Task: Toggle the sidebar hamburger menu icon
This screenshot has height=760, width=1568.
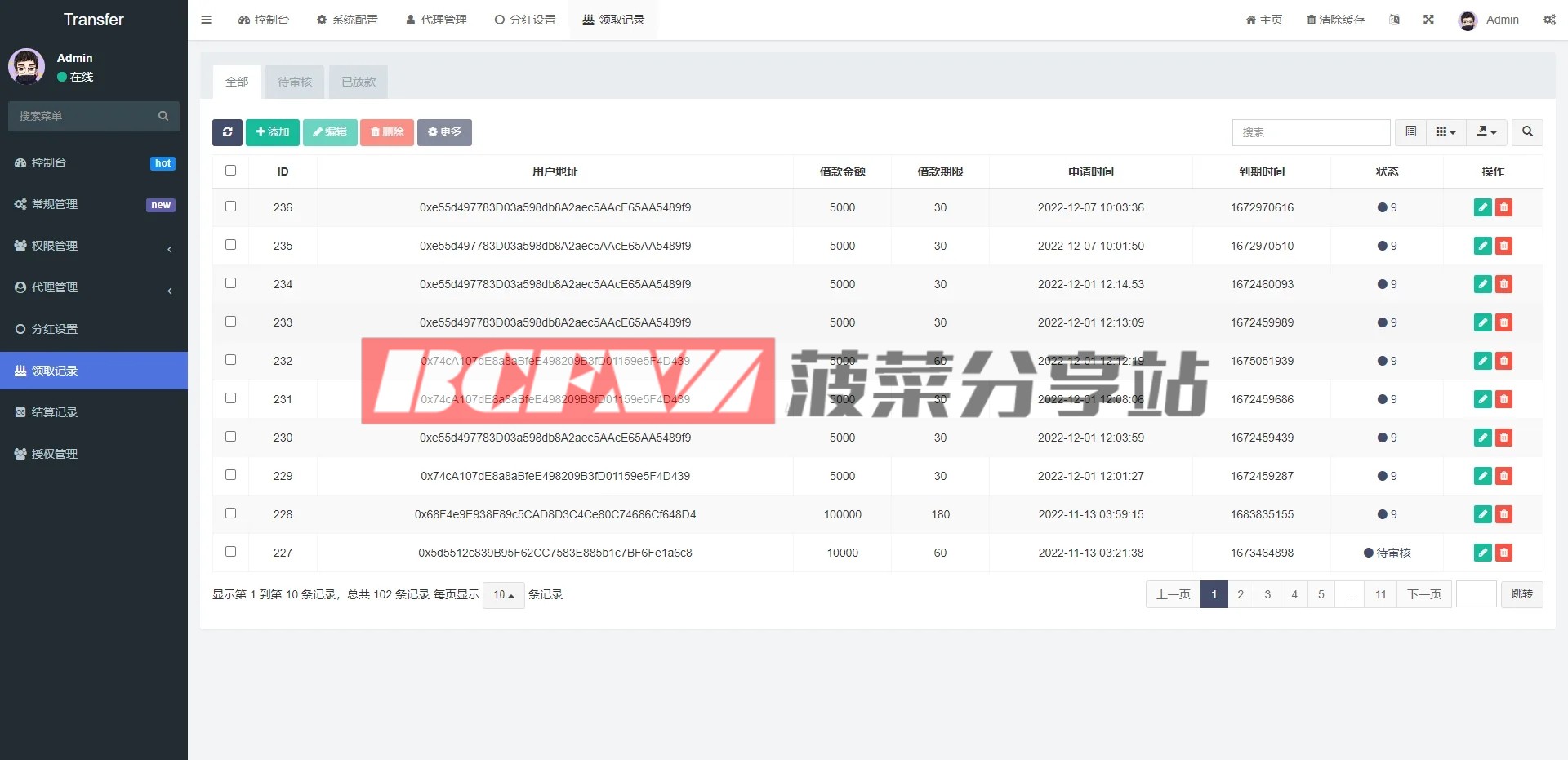Action: point(206,20)
